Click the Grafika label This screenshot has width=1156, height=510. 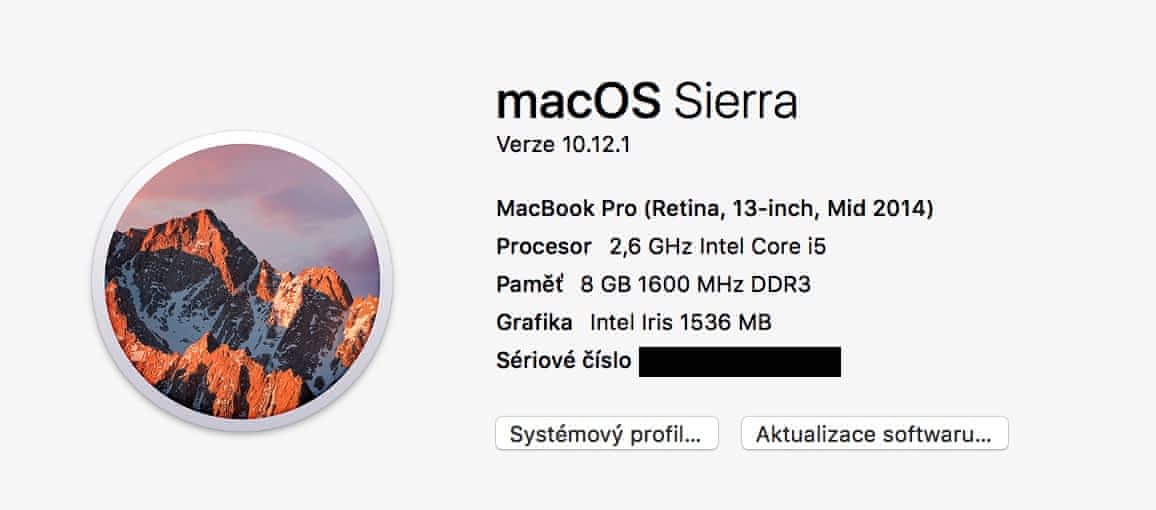pos(535,323)
